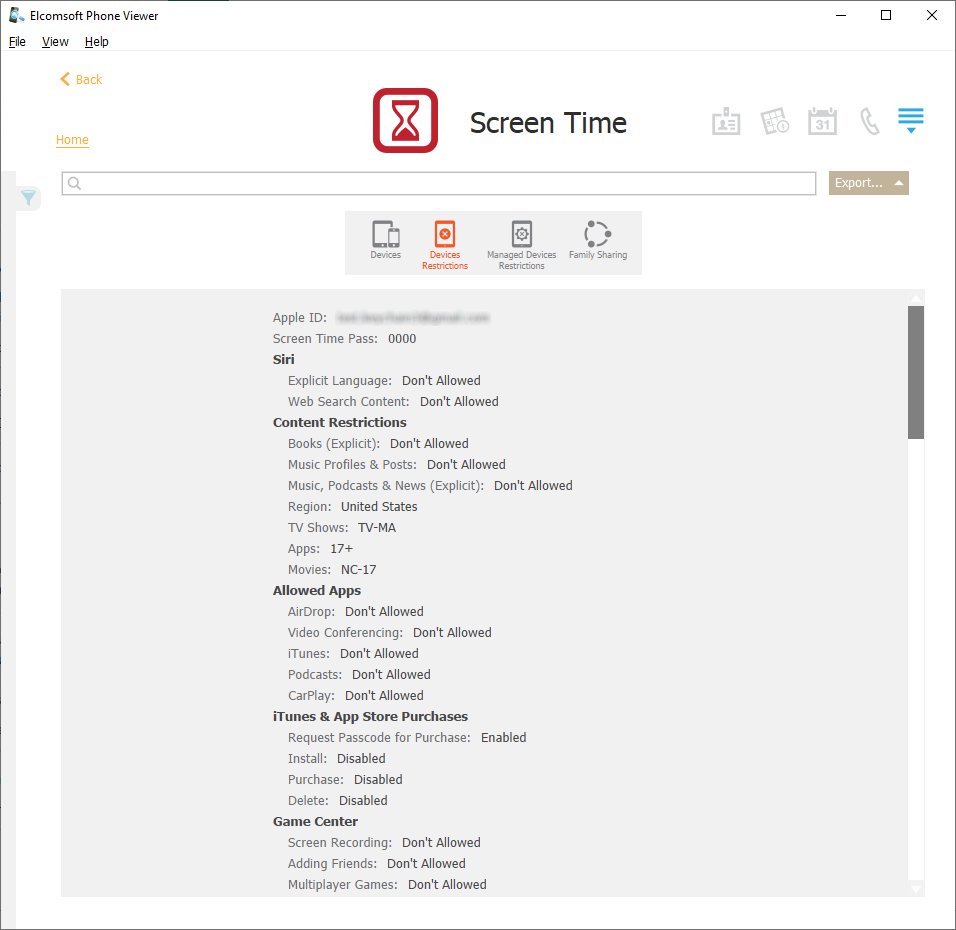Viewport: 956px width, 930px height.
Task: Toggle the filter funnel icon
Action: point(29,198)
